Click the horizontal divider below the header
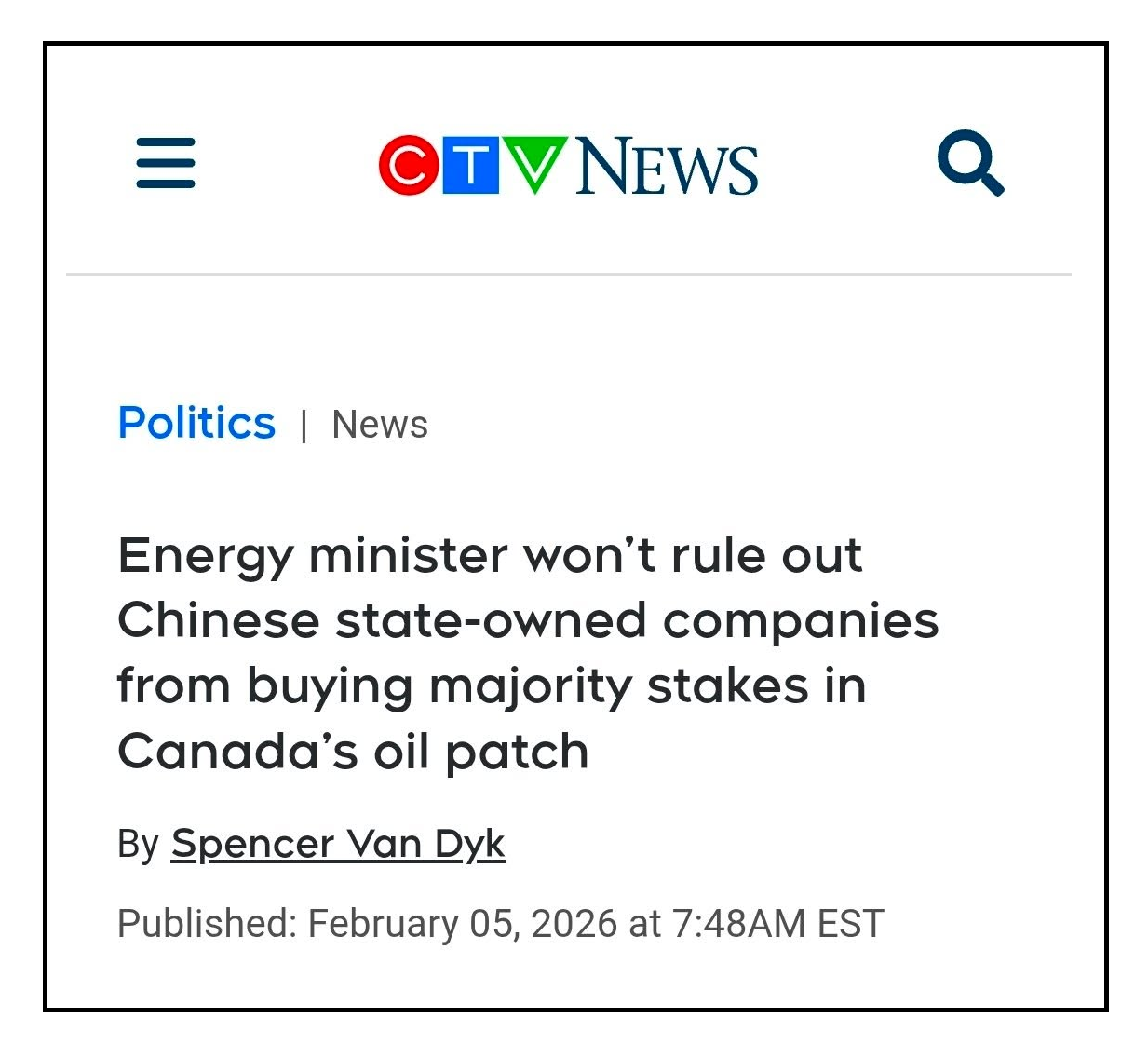The height and width of the screenshot is (1058, 1148). coord(568,275)
